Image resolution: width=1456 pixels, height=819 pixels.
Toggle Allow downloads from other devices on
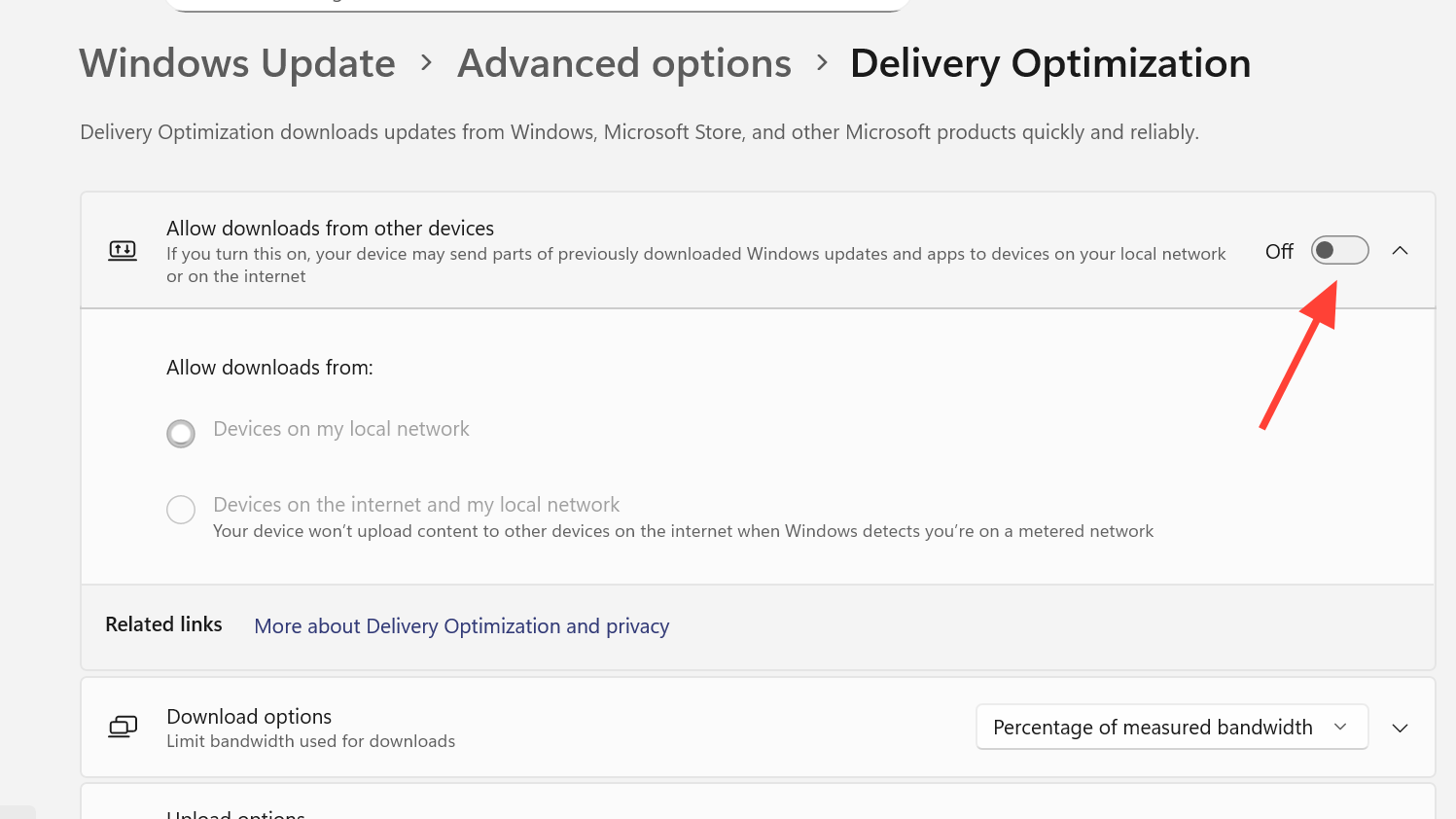click(1339, 251)
